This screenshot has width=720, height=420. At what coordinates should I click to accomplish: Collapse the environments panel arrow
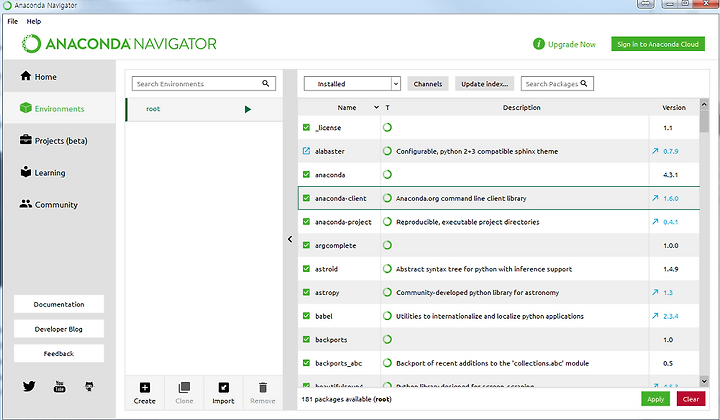290,239
